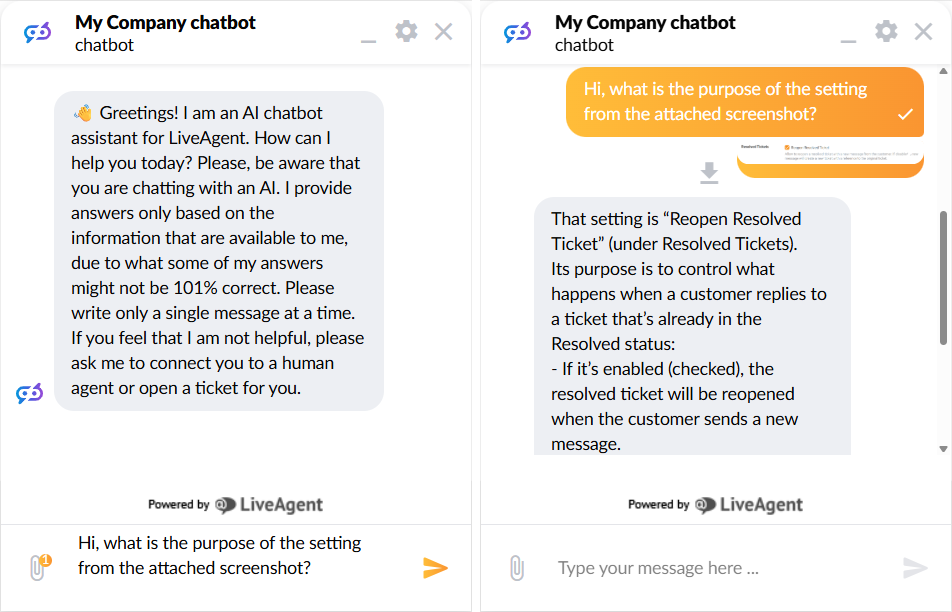Click the paperclip showing the attachment badge
Viewport: 952px width, 612px height.
(39, 568)
